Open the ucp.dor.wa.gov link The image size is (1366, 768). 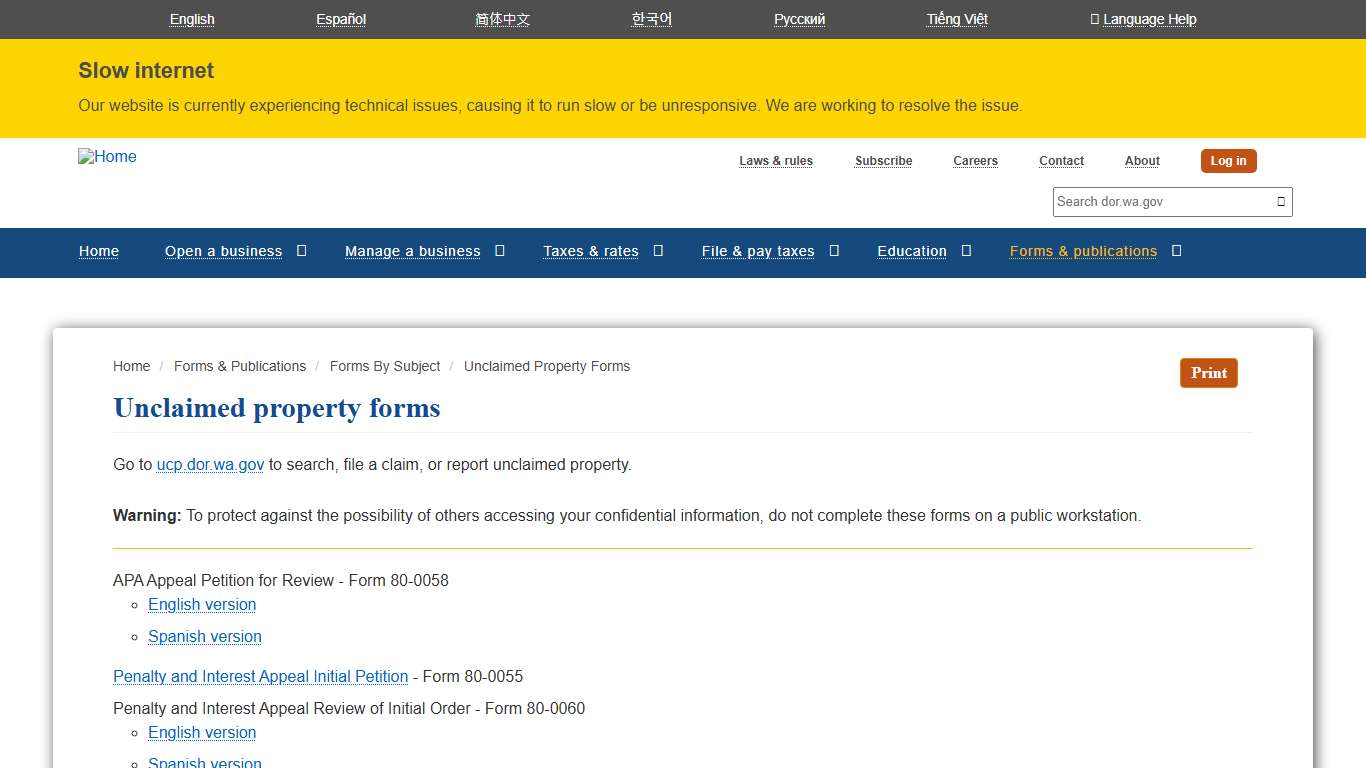pos(209,464)
